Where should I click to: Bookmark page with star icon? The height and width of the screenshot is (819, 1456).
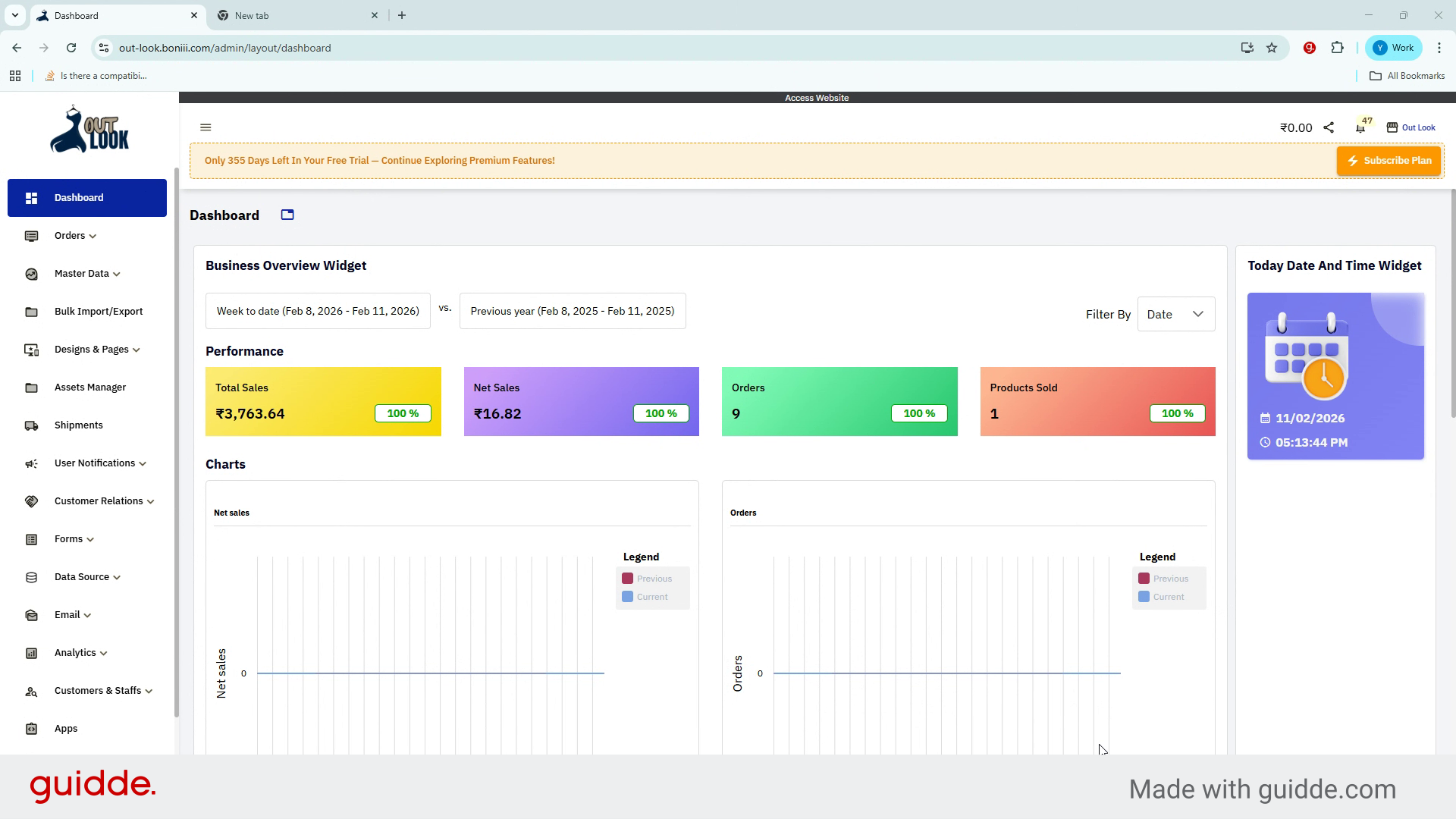point(1272,48)
